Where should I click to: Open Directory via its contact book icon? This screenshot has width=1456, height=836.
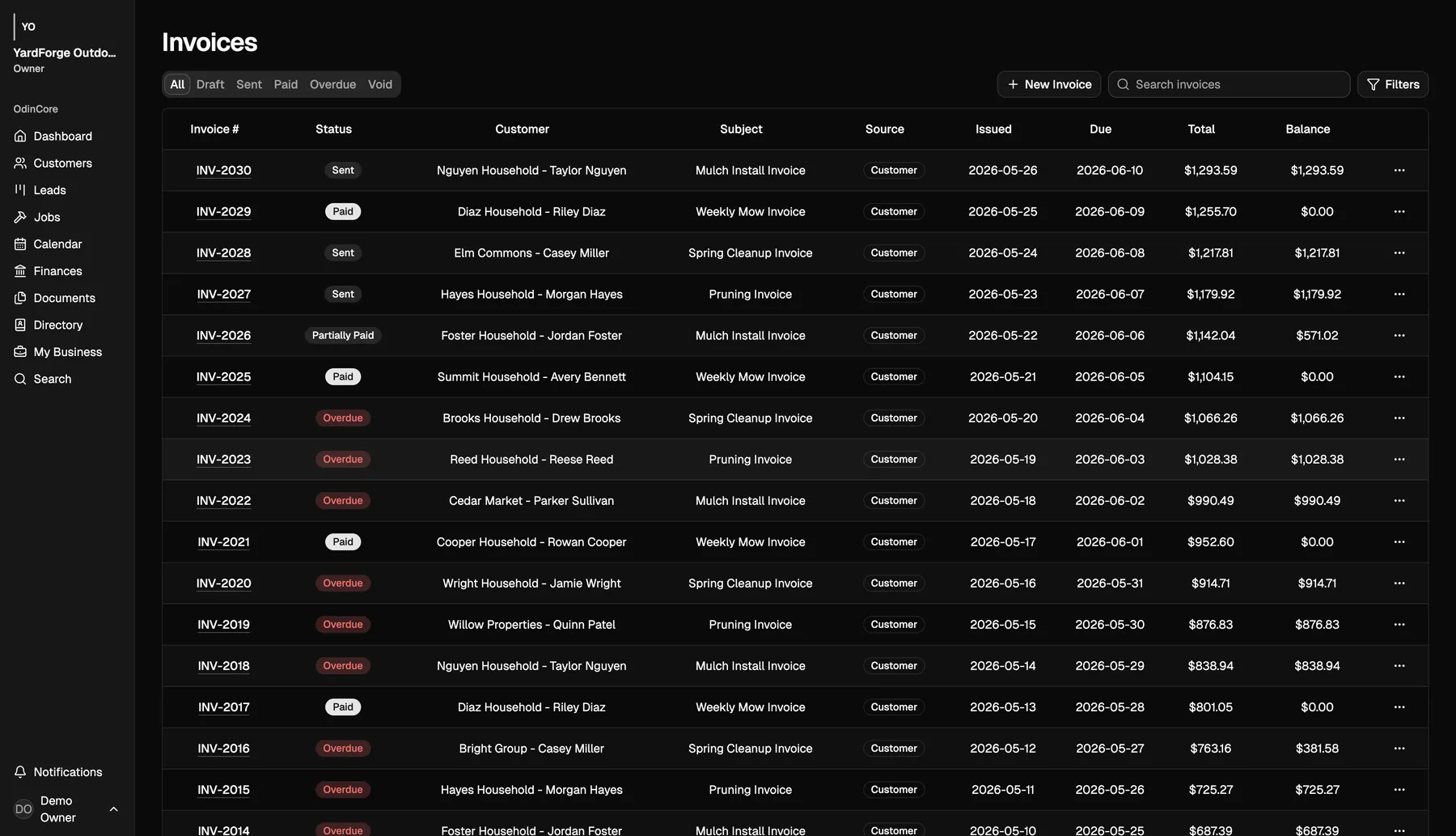(20, 325)
